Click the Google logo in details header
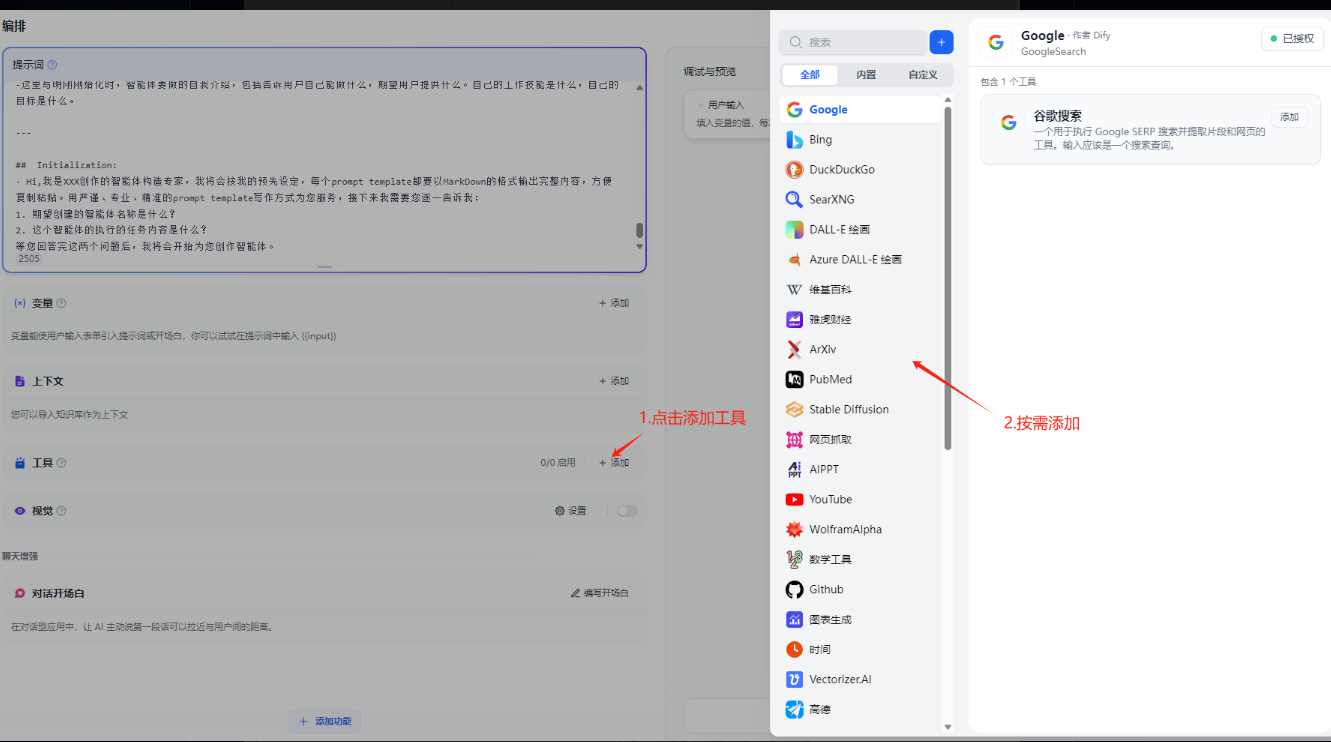1331x742 pixels. 995,42
